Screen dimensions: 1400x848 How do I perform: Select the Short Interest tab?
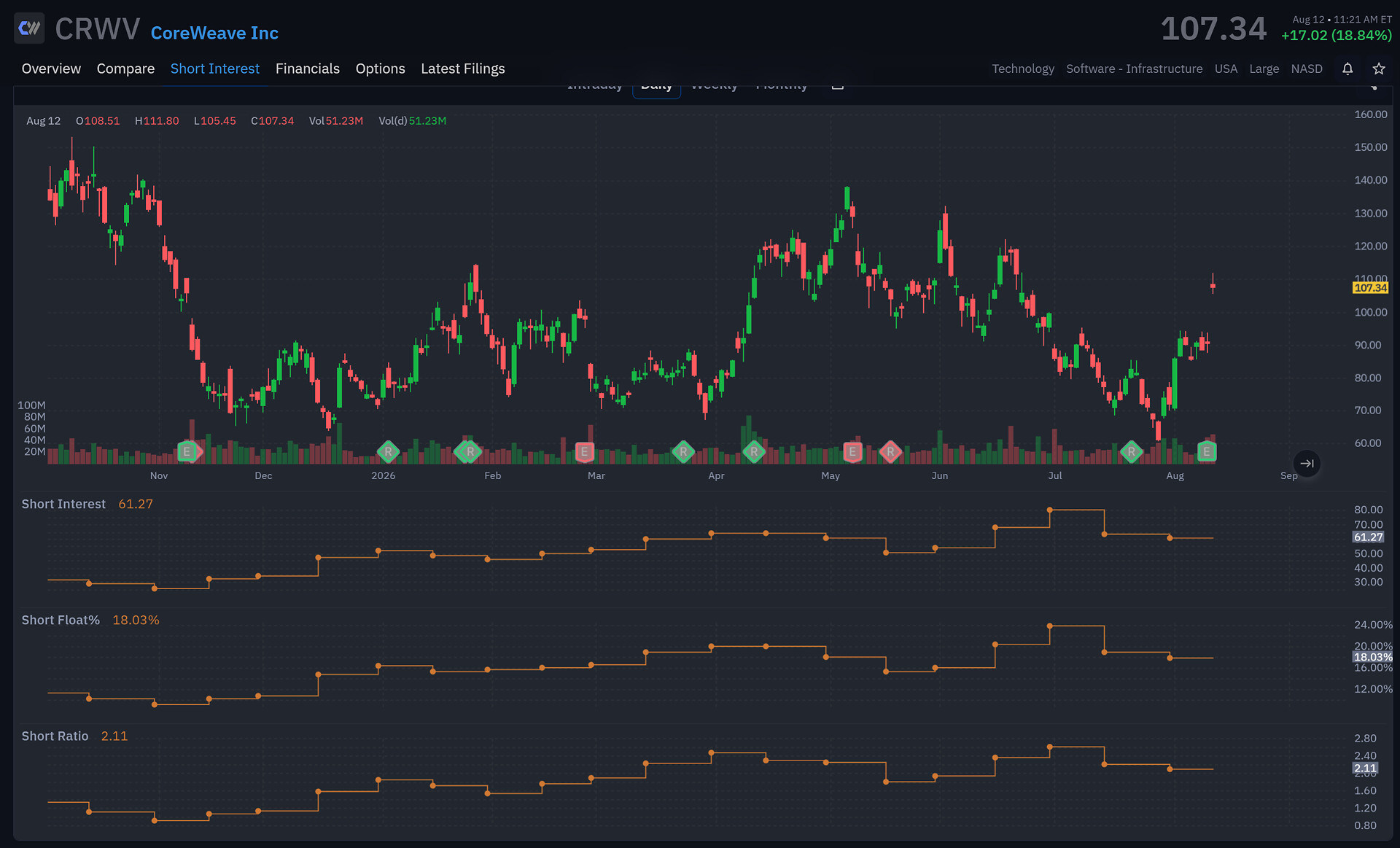[215, 69]
